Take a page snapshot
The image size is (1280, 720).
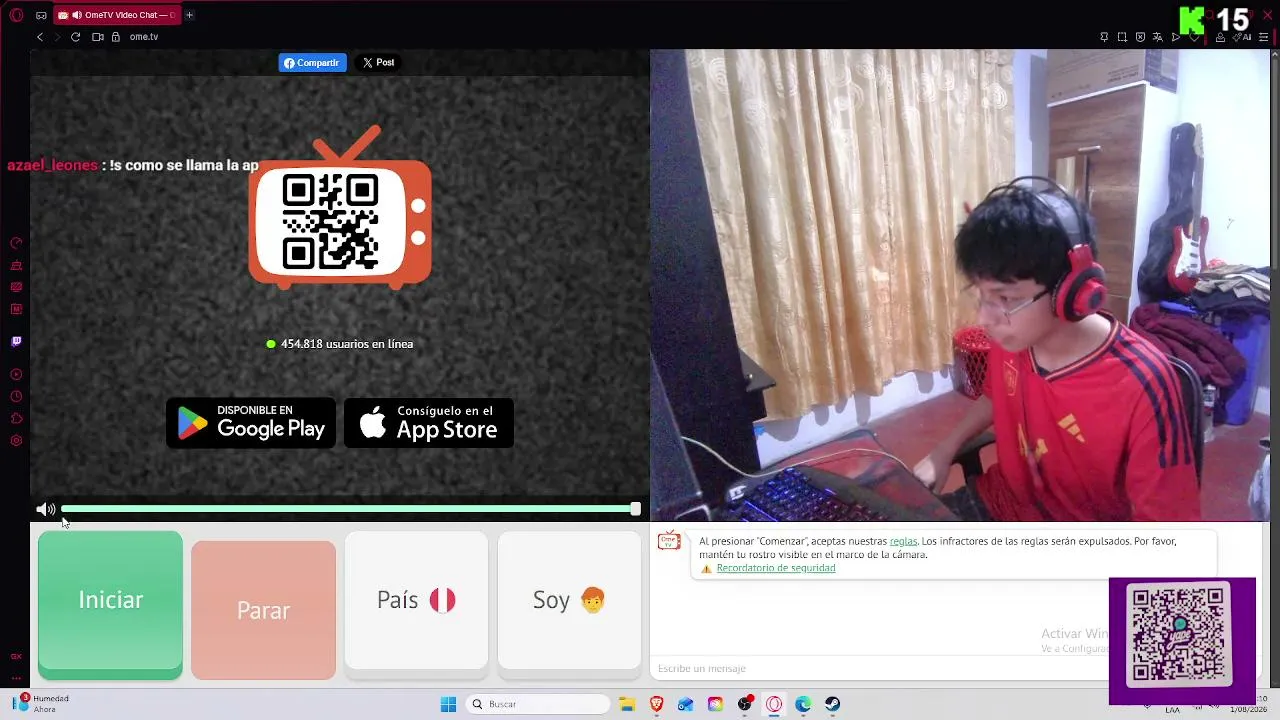click(1122, 37)
